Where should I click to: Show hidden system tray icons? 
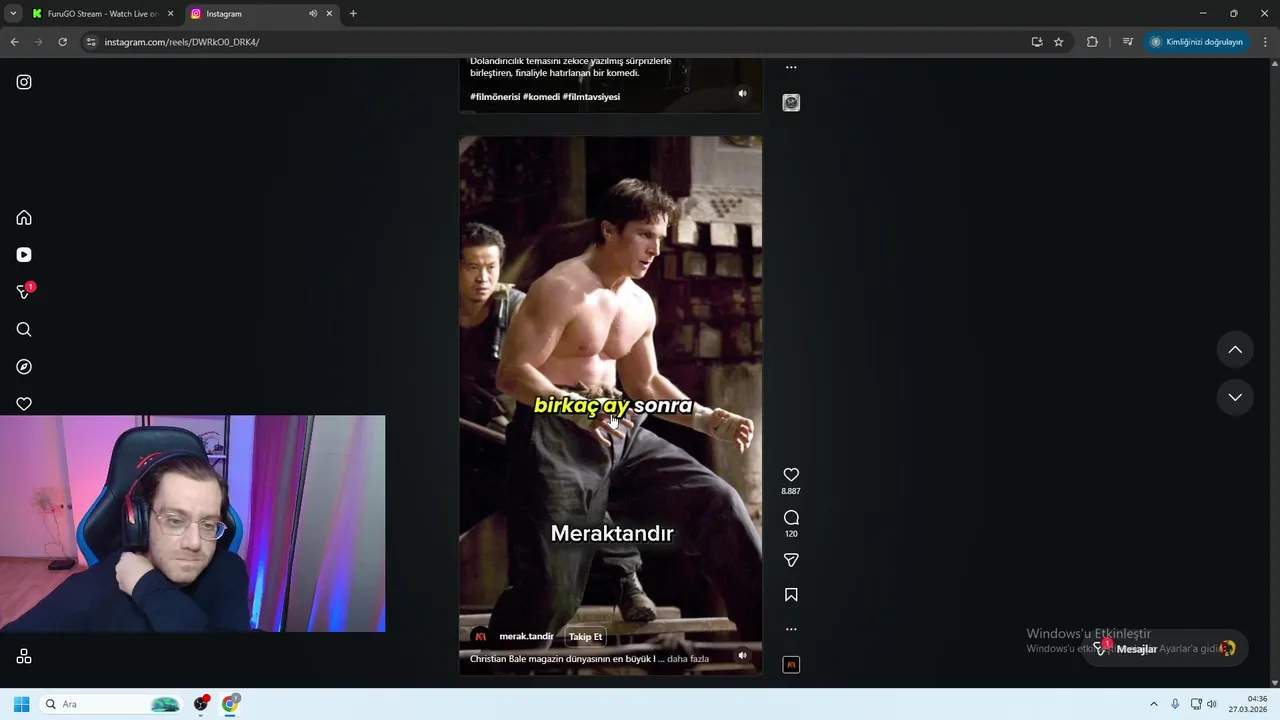click(1153, 704)
